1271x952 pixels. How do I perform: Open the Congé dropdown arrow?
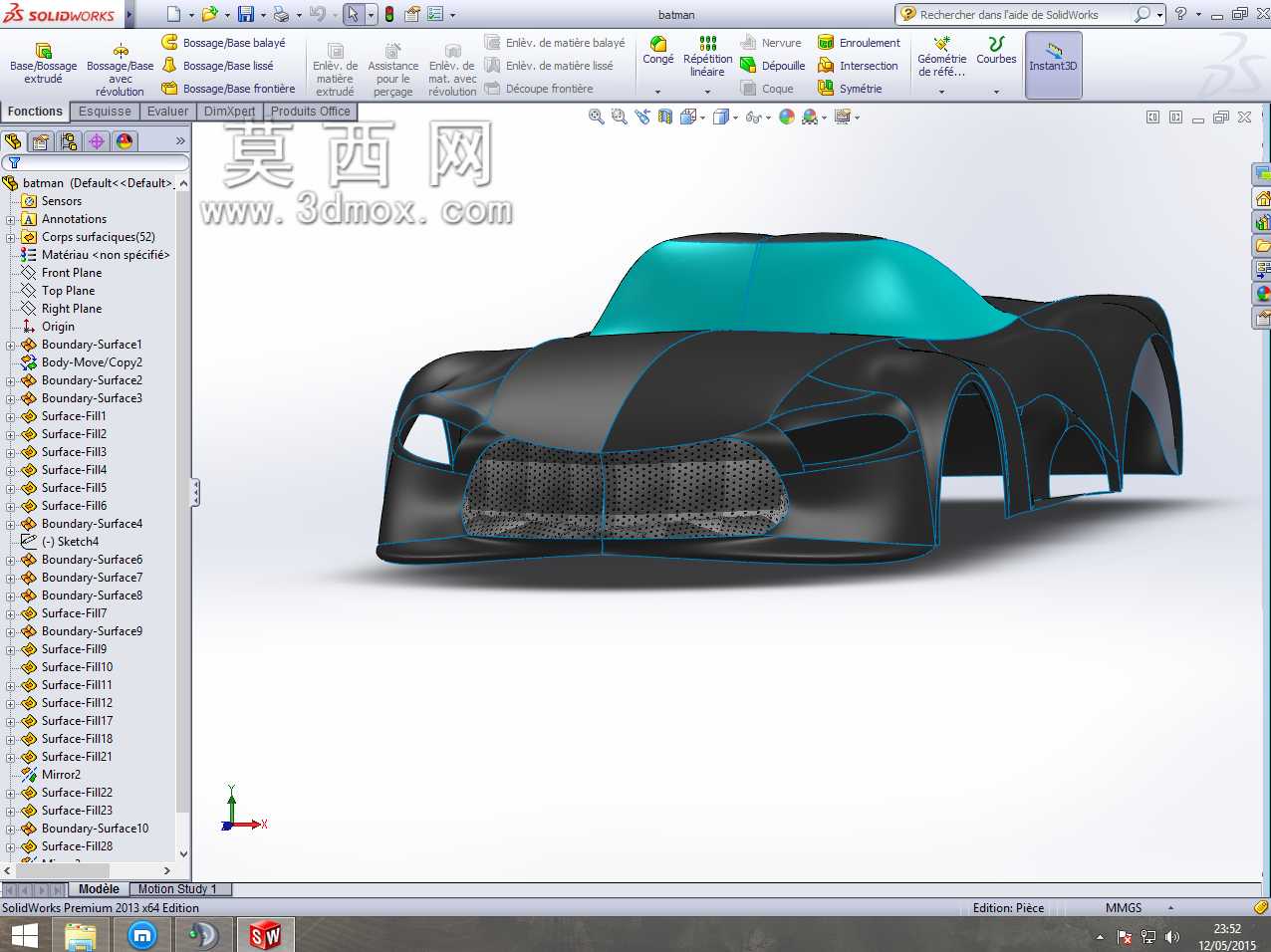[x=658, y=92]
